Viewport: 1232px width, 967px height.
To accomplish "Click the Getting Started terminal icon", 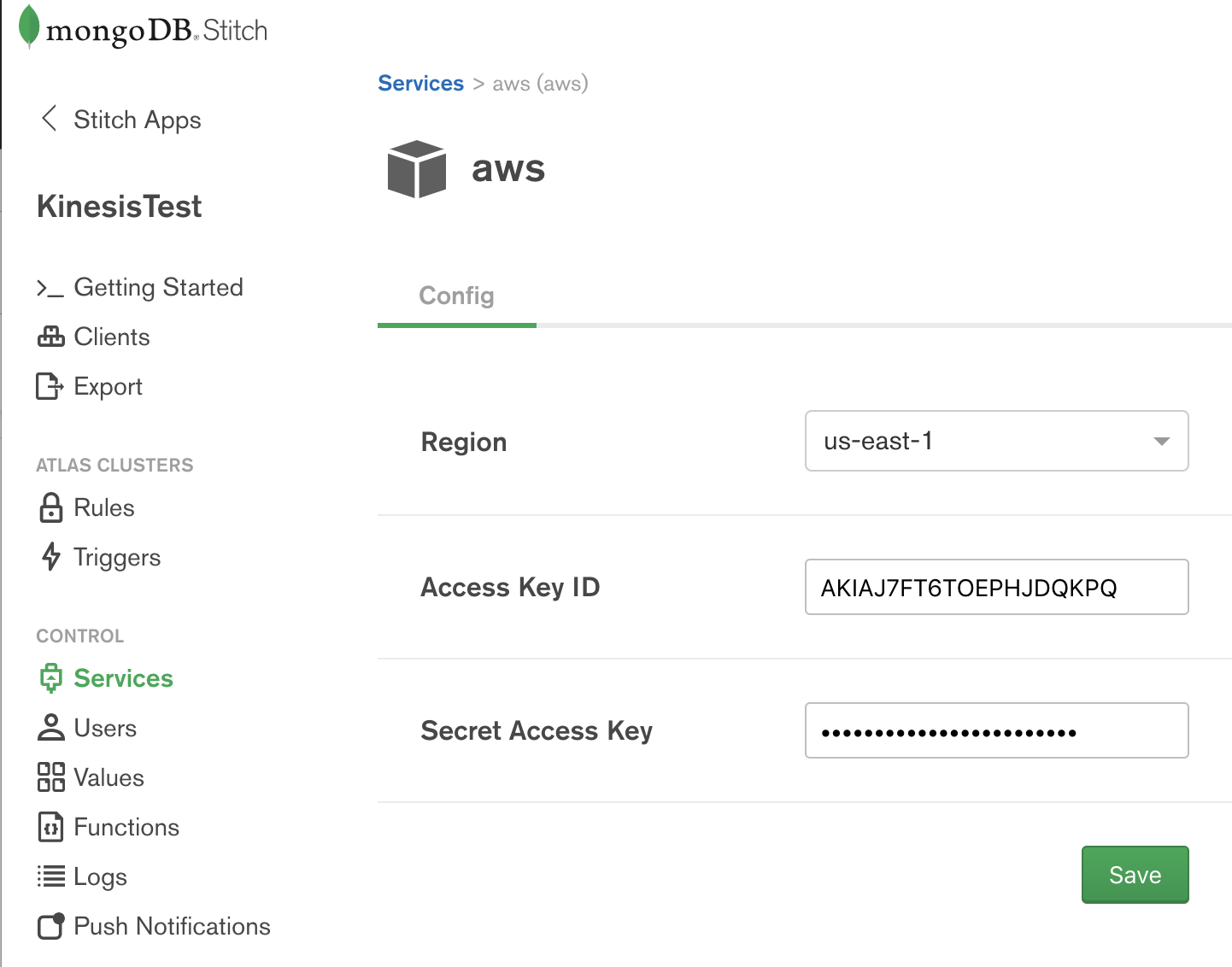I will click(x=50, y=289).
